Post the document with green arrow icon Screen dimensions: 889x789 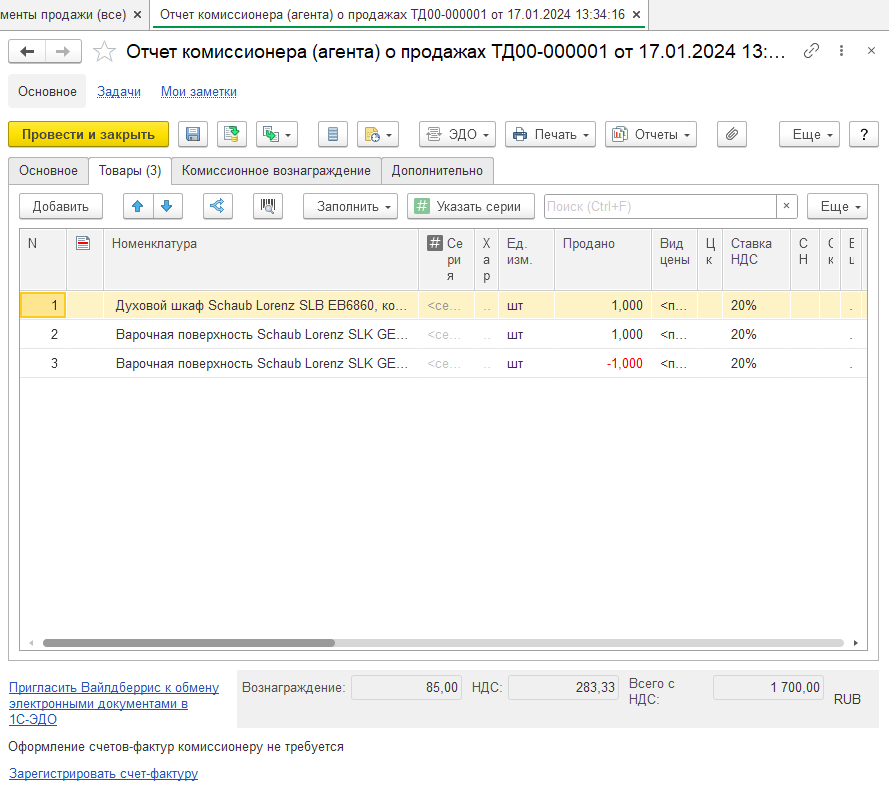point(231,134)
